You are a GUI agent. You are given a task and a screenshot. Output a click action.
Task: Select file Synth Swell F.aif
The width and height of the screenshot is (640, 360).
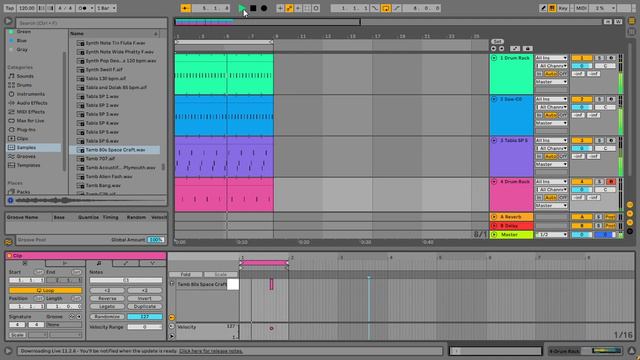[x=104, y=69]
